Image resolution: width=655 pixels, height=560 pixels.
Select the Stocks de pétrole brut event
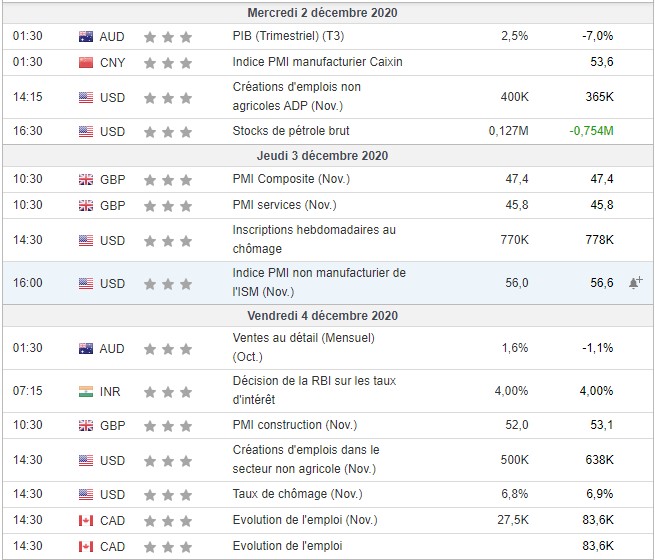pos(291,131)
